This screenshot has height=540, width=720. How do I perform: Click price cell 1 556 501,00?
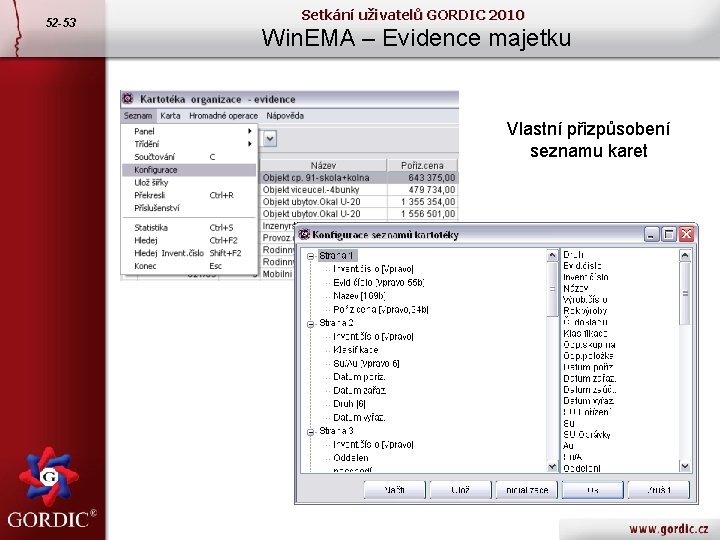422,214
